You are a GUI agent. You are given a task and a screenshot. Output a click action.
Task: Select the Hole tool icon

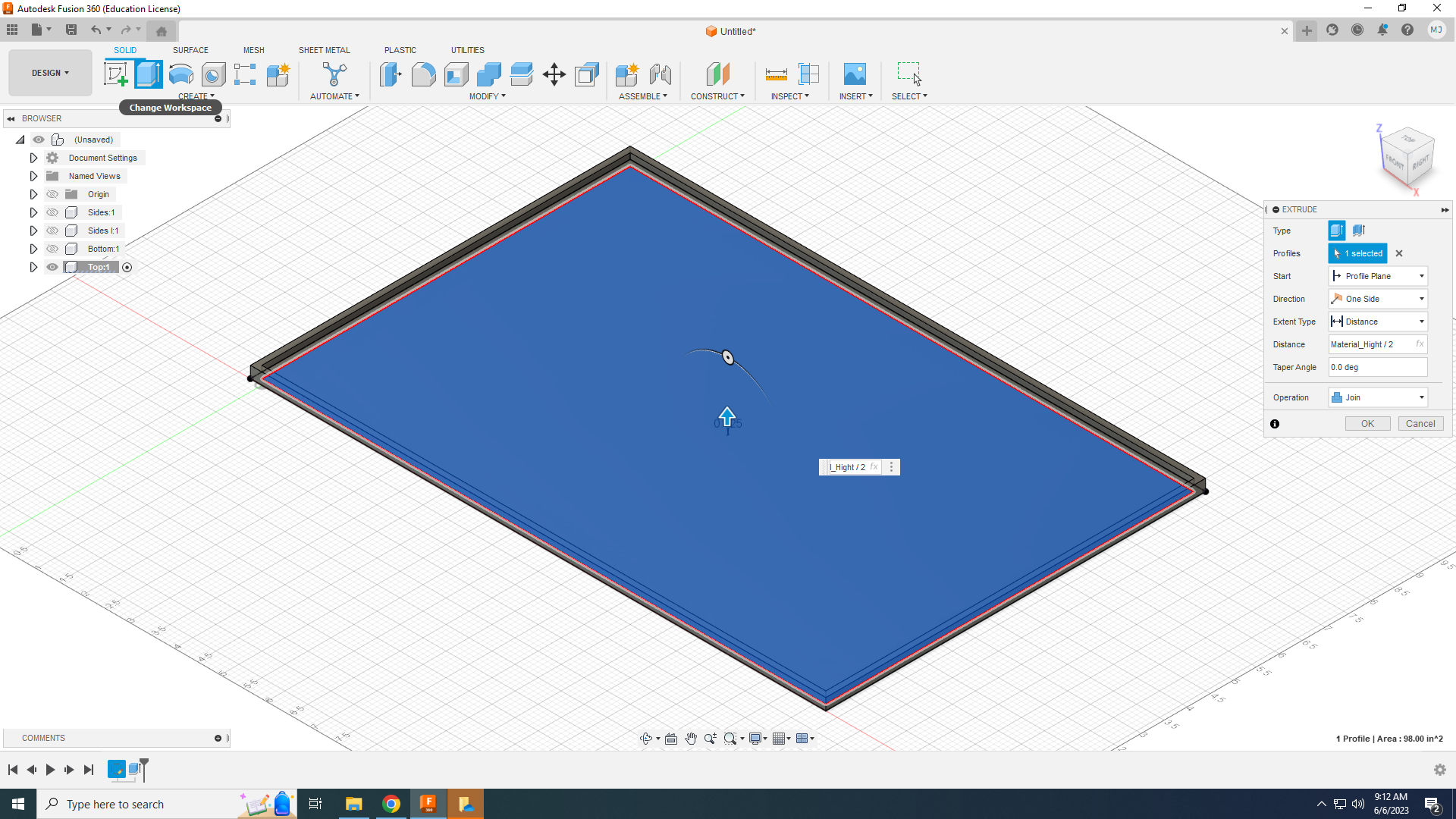[x=214, y=74]
